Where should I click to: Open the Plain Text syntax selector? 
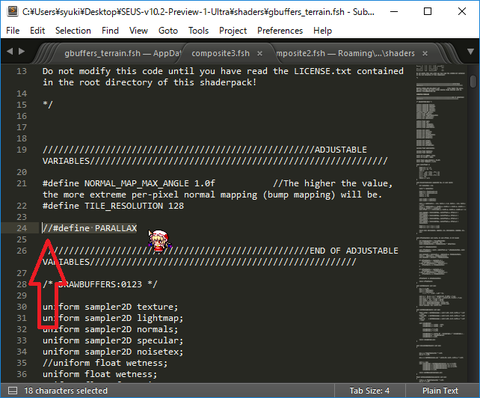[x=440, y=391]
